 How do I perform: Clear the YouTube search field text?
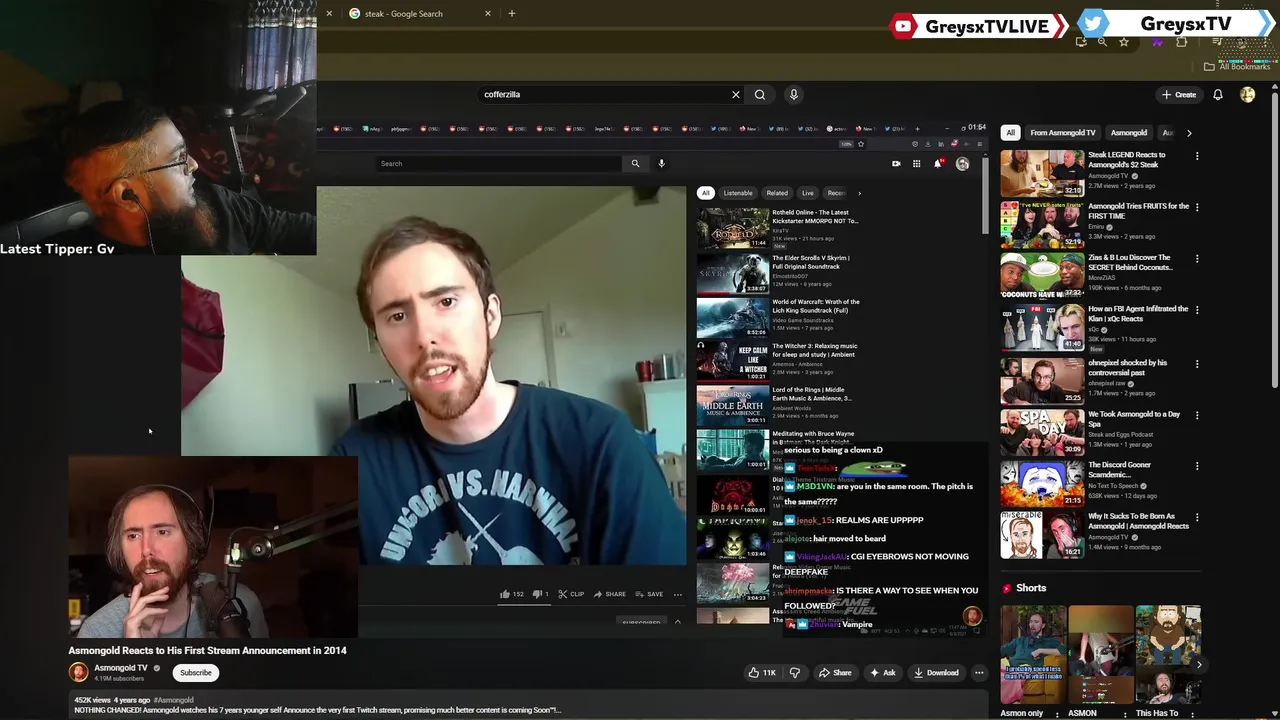click(736, 95)
